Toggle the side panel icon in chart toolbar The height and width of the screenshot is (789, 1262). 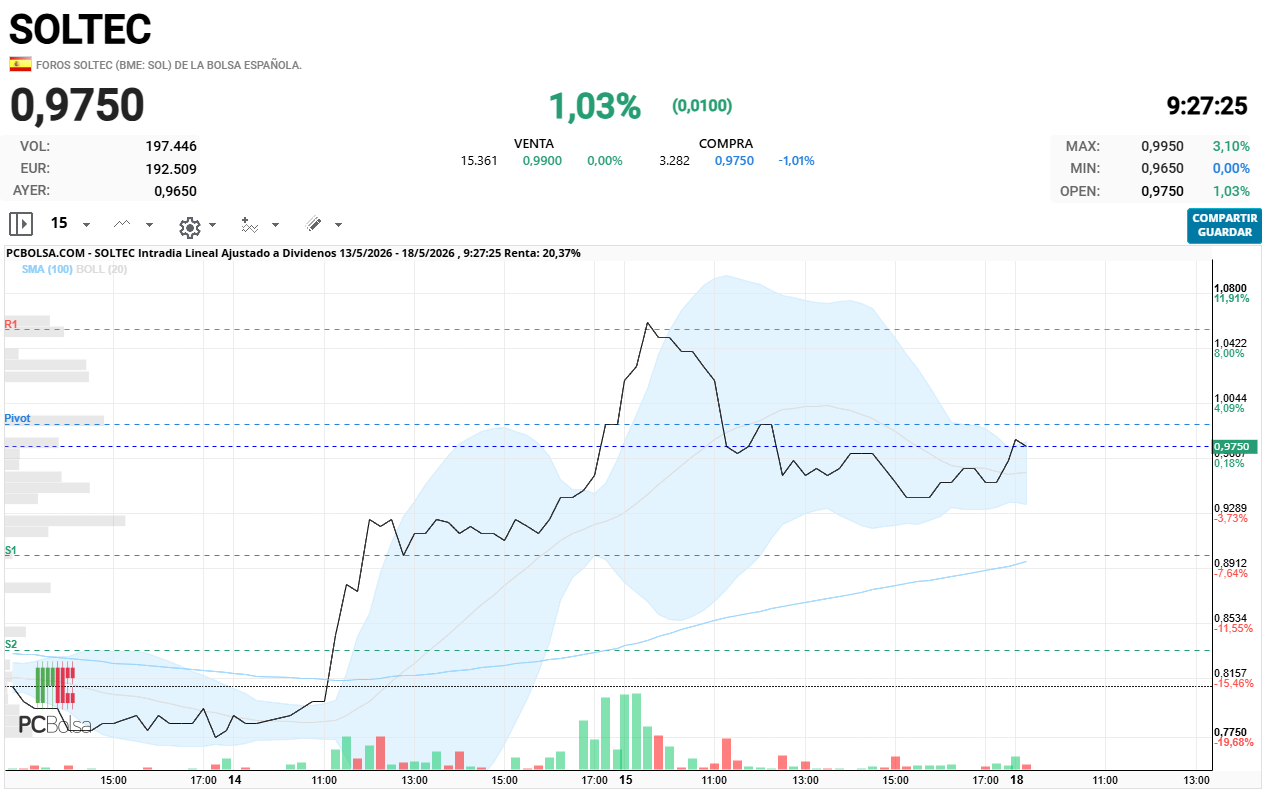click(21, 223)
